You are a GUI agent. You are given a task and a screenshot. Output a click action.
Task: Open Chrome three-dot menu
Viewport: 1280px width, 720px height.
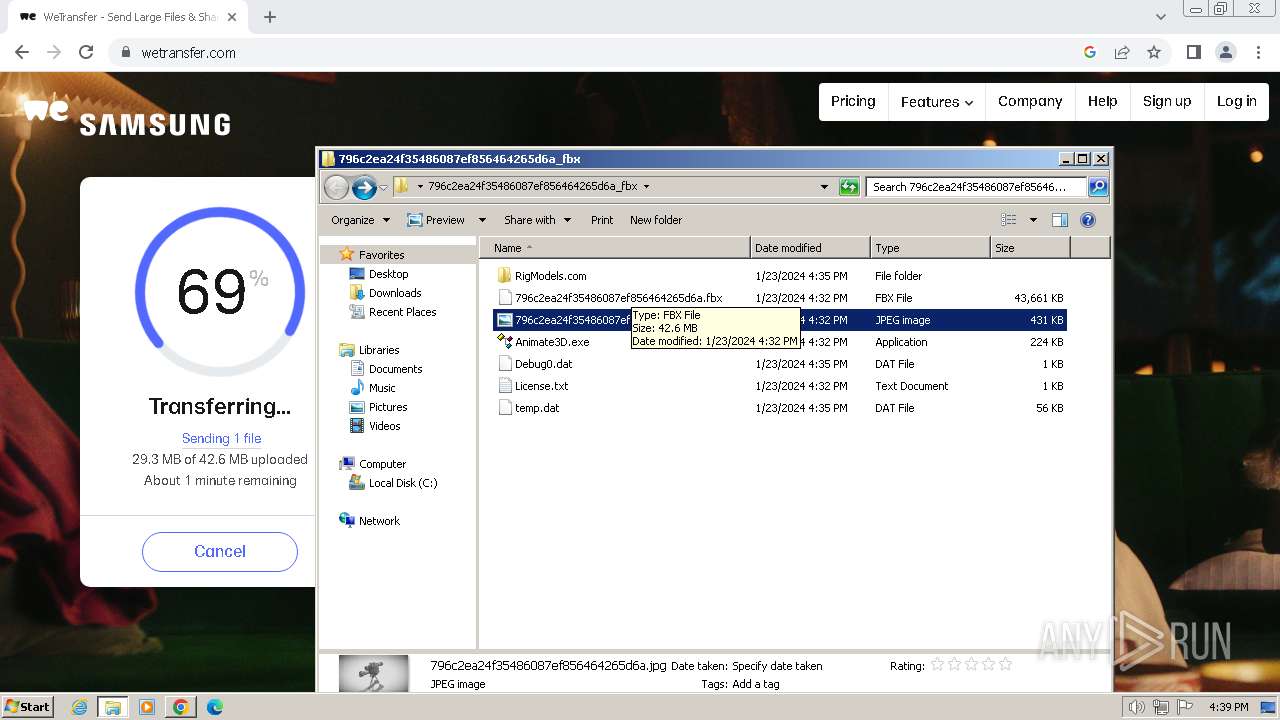(1258, 52)
